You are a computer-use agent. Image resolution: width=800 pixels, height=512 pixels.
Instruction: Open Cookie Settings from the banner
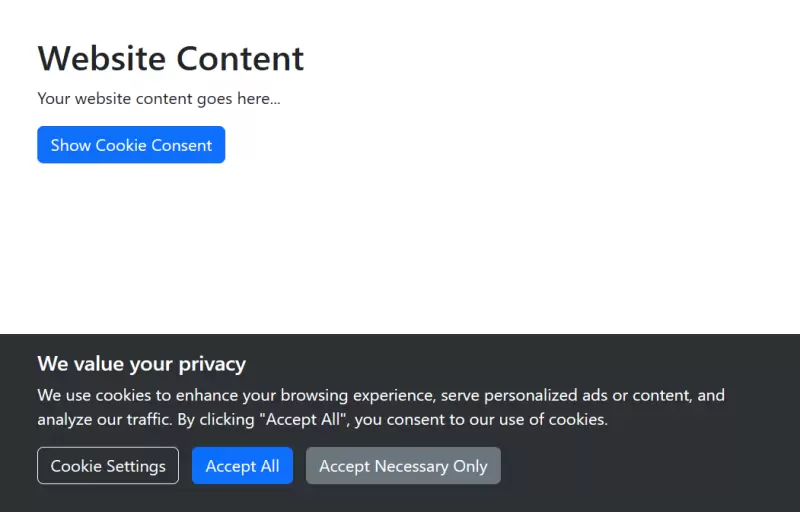click(x=108, y=466)
